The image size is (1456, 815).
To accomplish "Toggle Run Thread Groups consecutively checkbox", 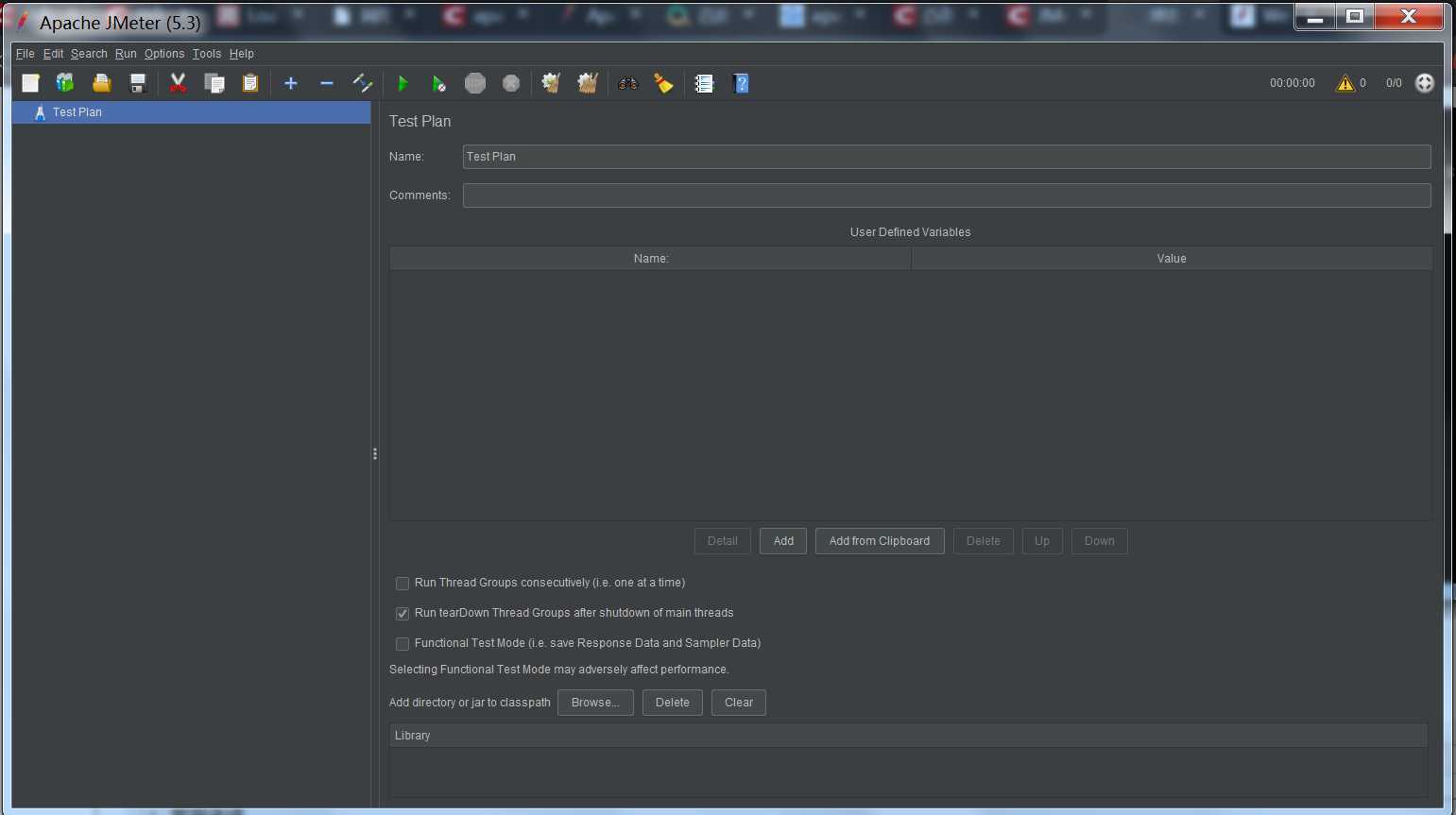I will click(403, 584).
